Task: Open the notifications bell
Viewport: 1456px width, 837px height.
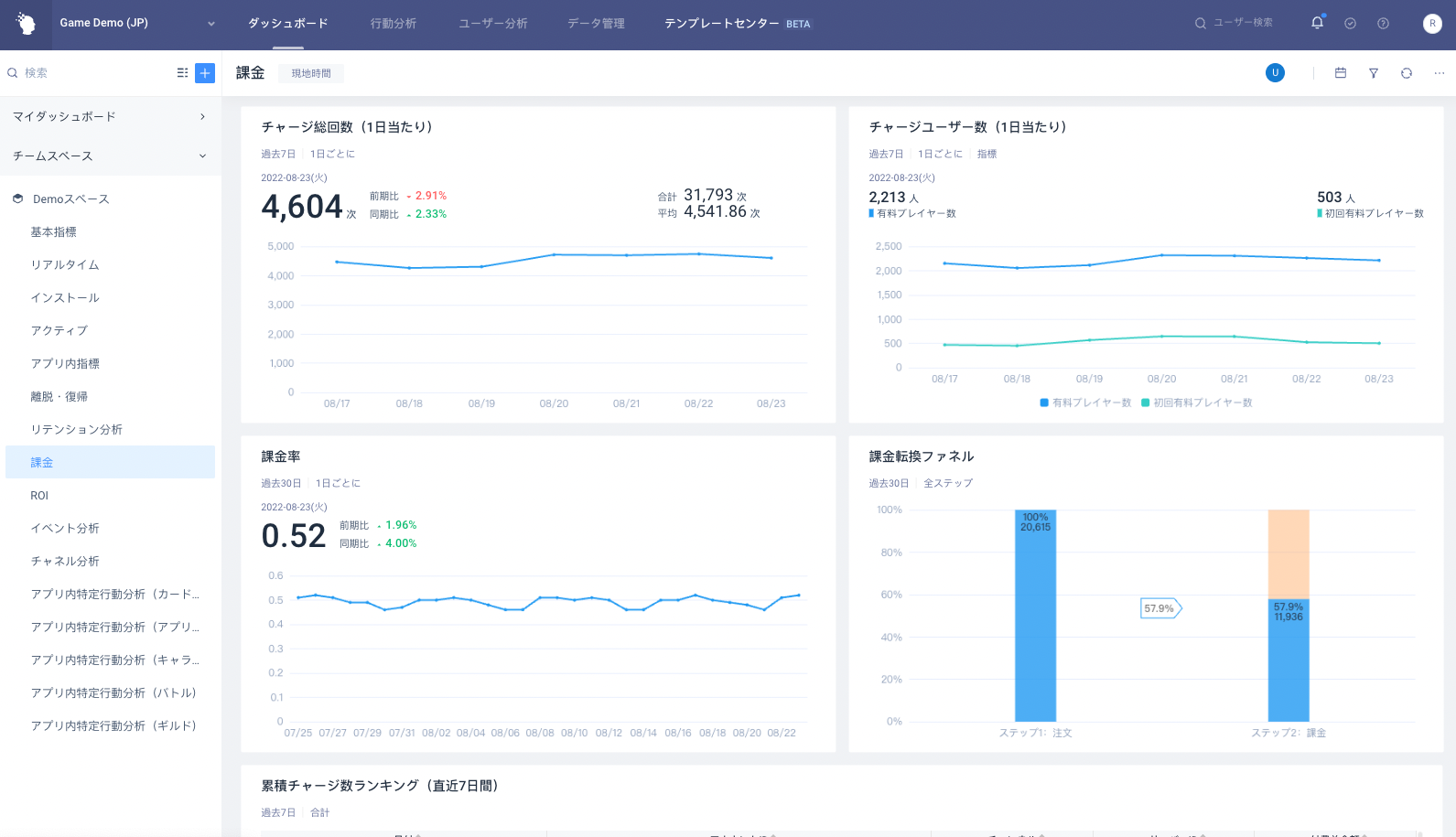Action: [x=1317, y=23]
